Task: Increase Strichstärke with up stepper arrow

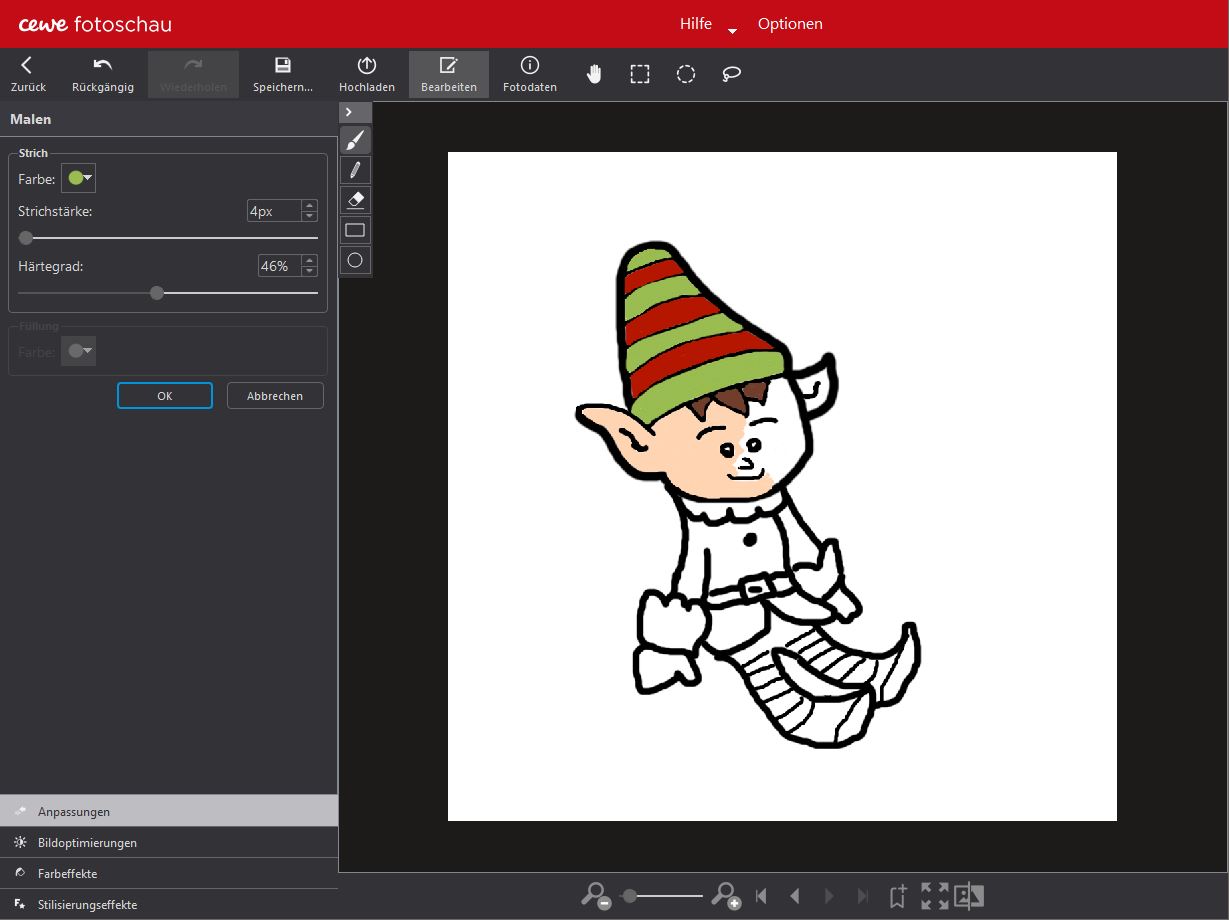Action: coord(310,206)
